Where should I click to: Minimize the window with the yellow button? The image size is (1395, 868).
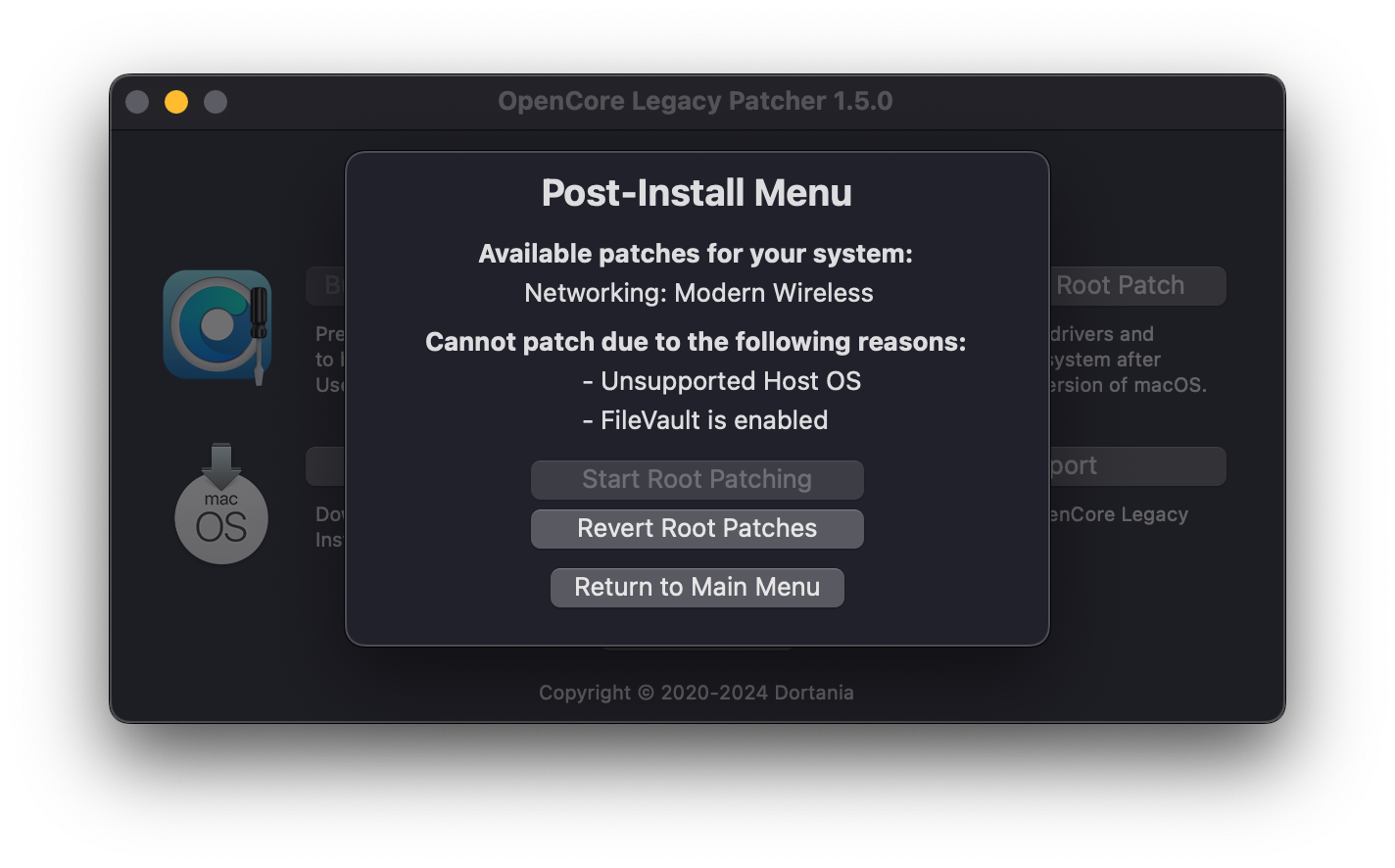(x=176, y=102)
